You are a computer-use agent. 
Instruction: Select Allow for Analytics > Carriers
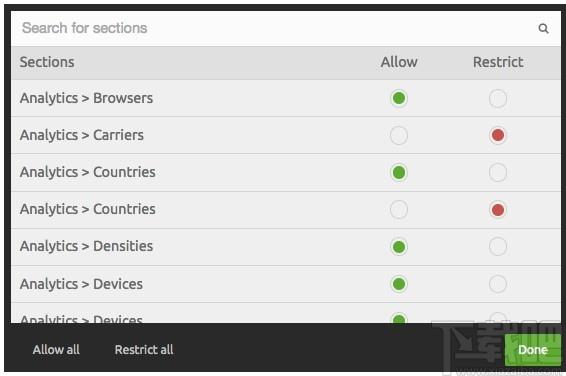399,135
